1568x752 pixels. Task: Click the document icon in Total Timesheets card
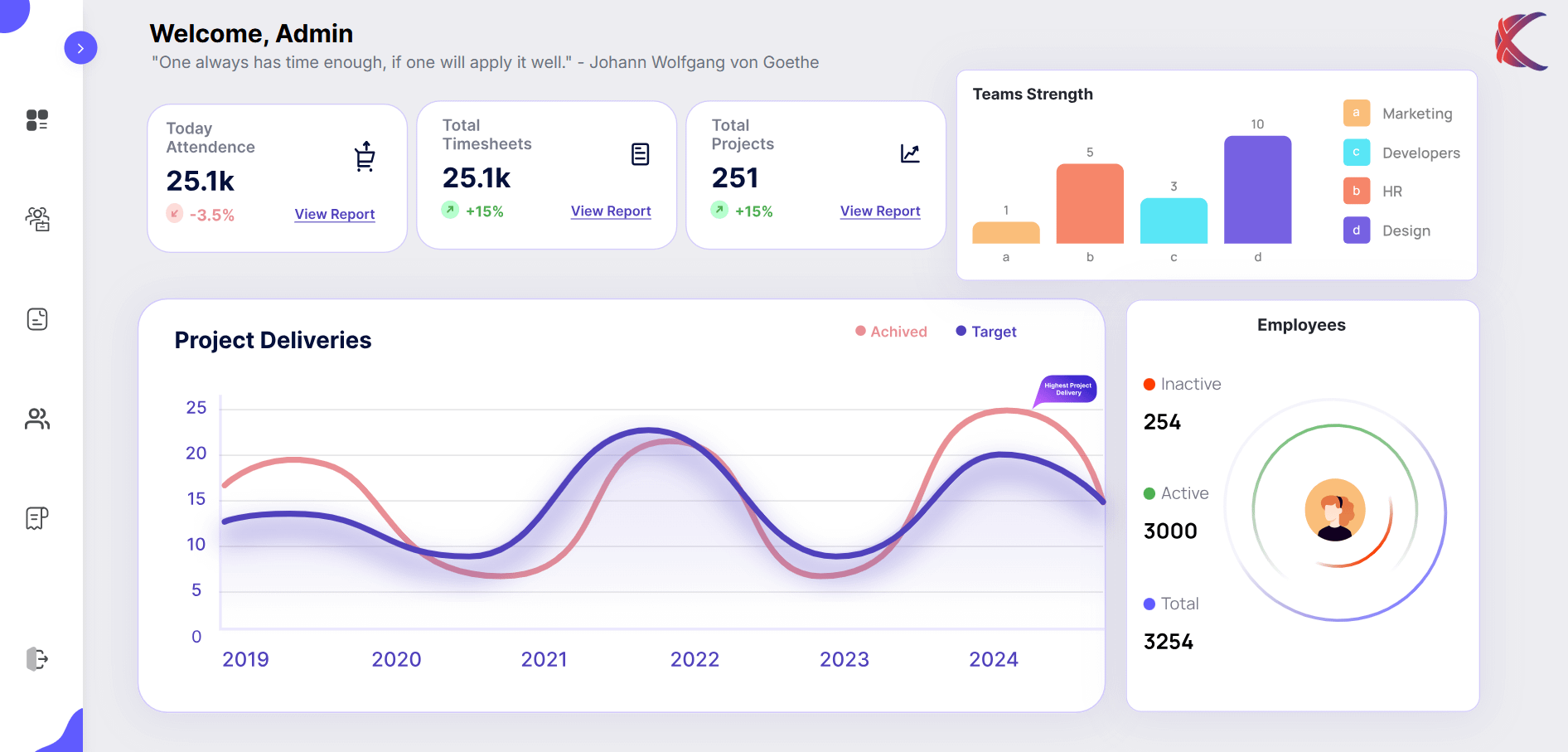click(640, 154)
